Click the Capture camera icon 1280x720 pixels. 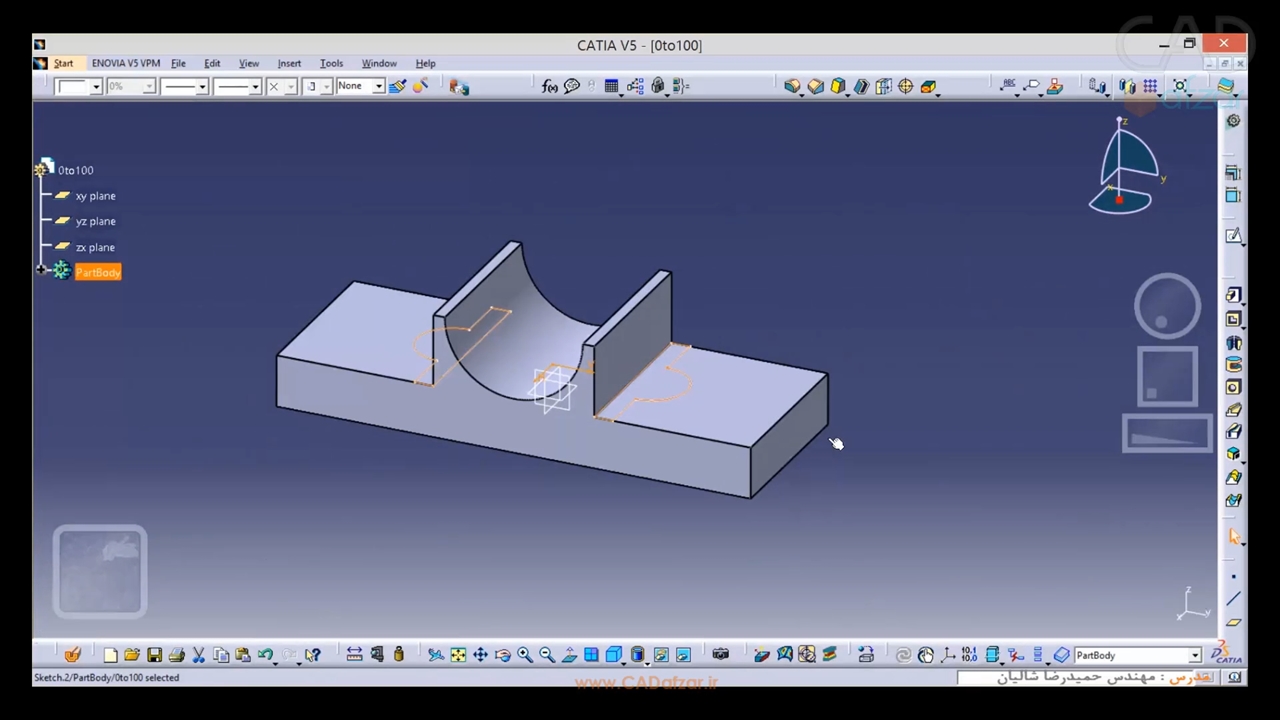(x=720, y=655)
